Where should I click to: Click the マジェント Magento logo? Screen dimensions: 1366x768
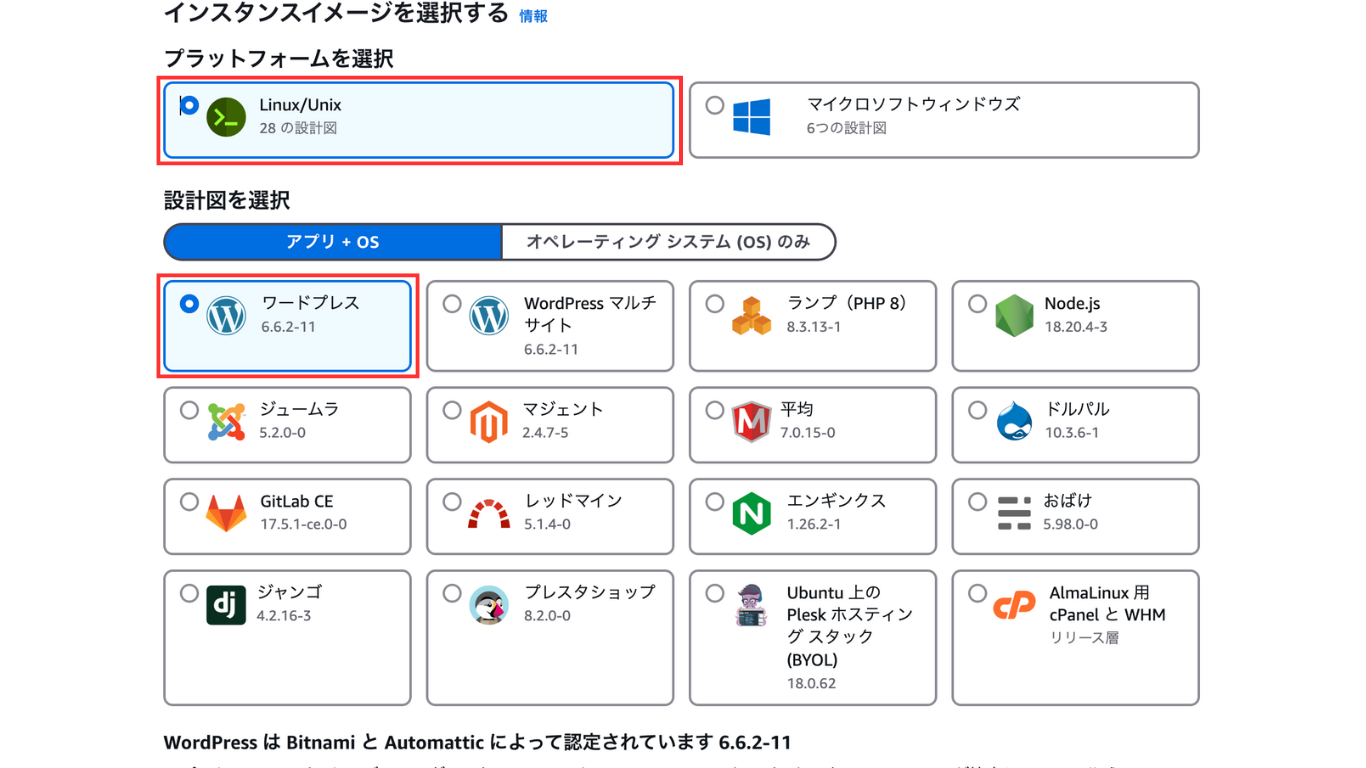coord(489,422)
